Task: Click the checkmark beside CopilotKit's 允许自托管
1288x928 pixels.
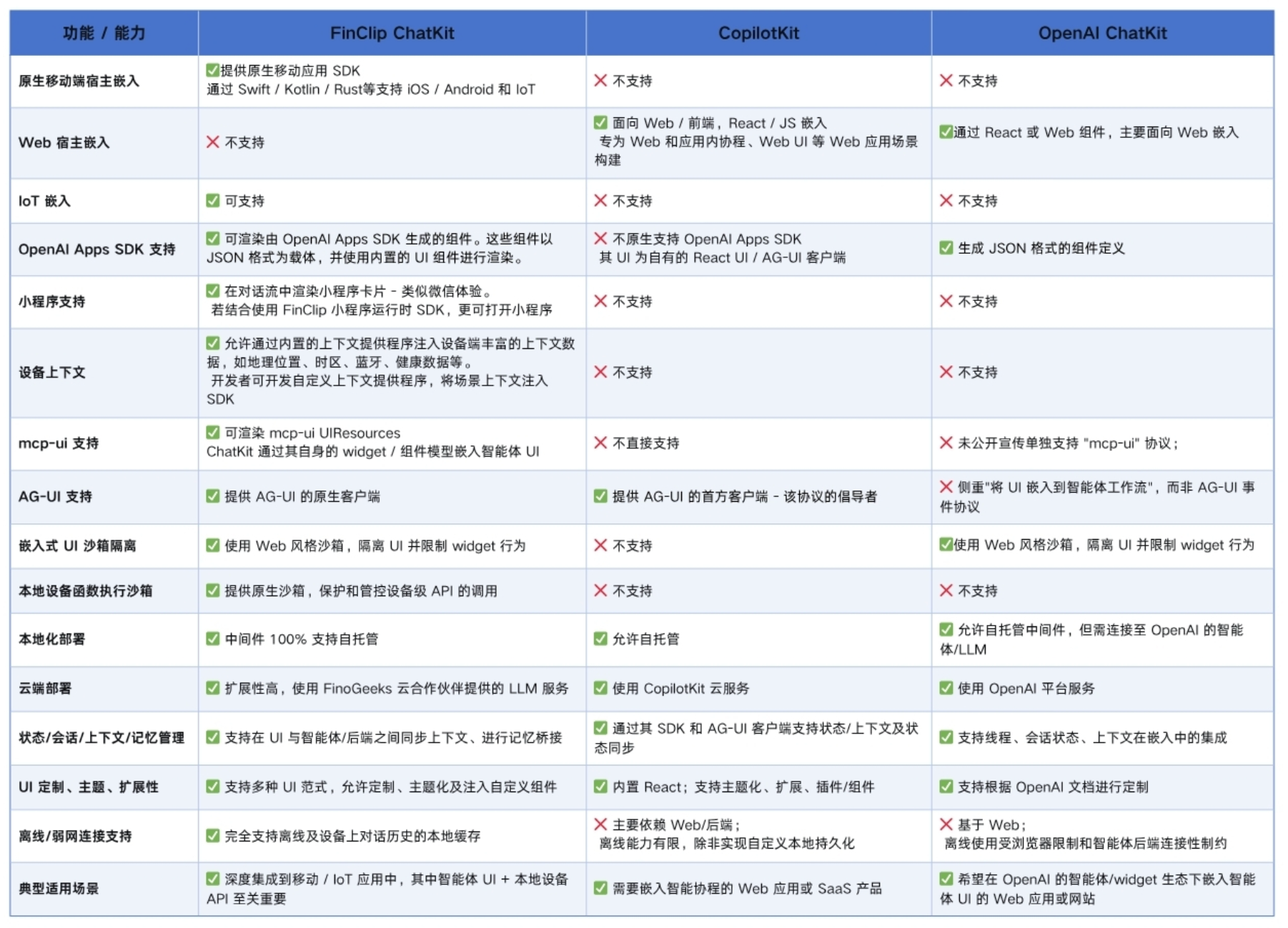Action: click(x=600, y=638)
